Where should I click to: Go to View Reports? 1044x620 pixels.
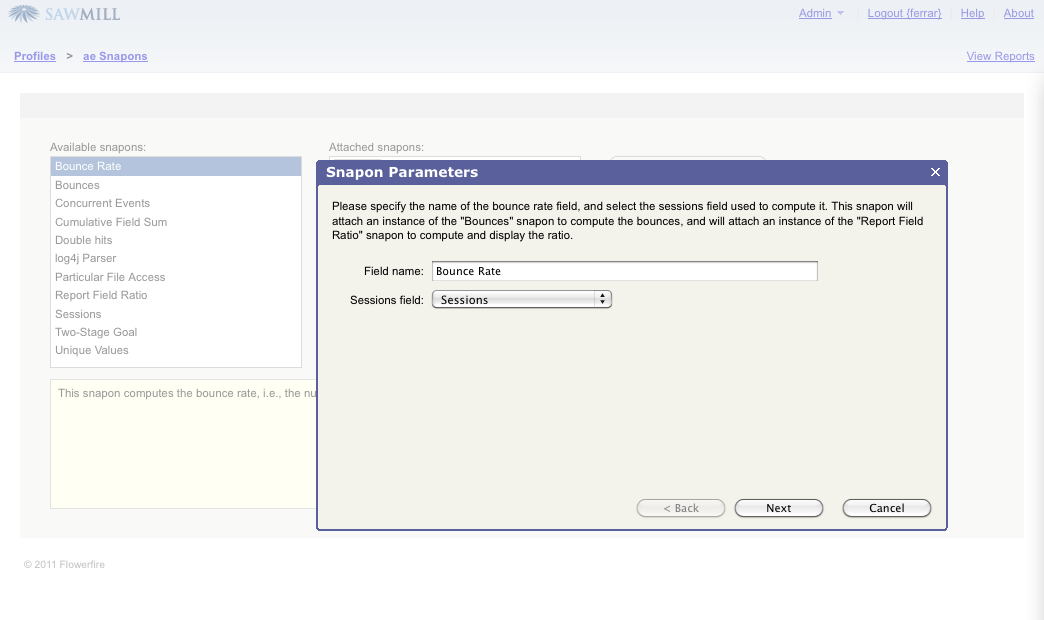pyautogui.click(x=1000, y=56)
